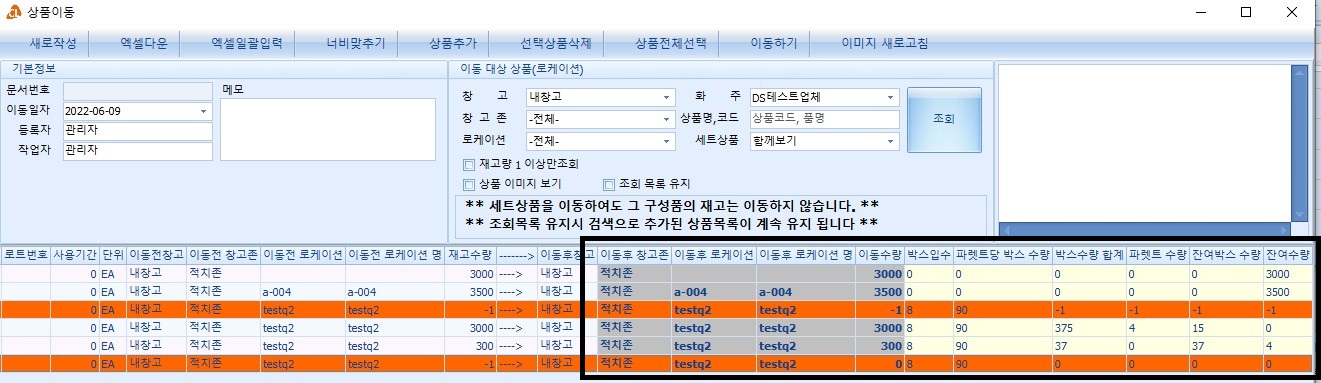The width and height of the screenshot is (1321, 383).
Task: Click the 상품추가 toolbar item
Action: [x=453, y=44]
